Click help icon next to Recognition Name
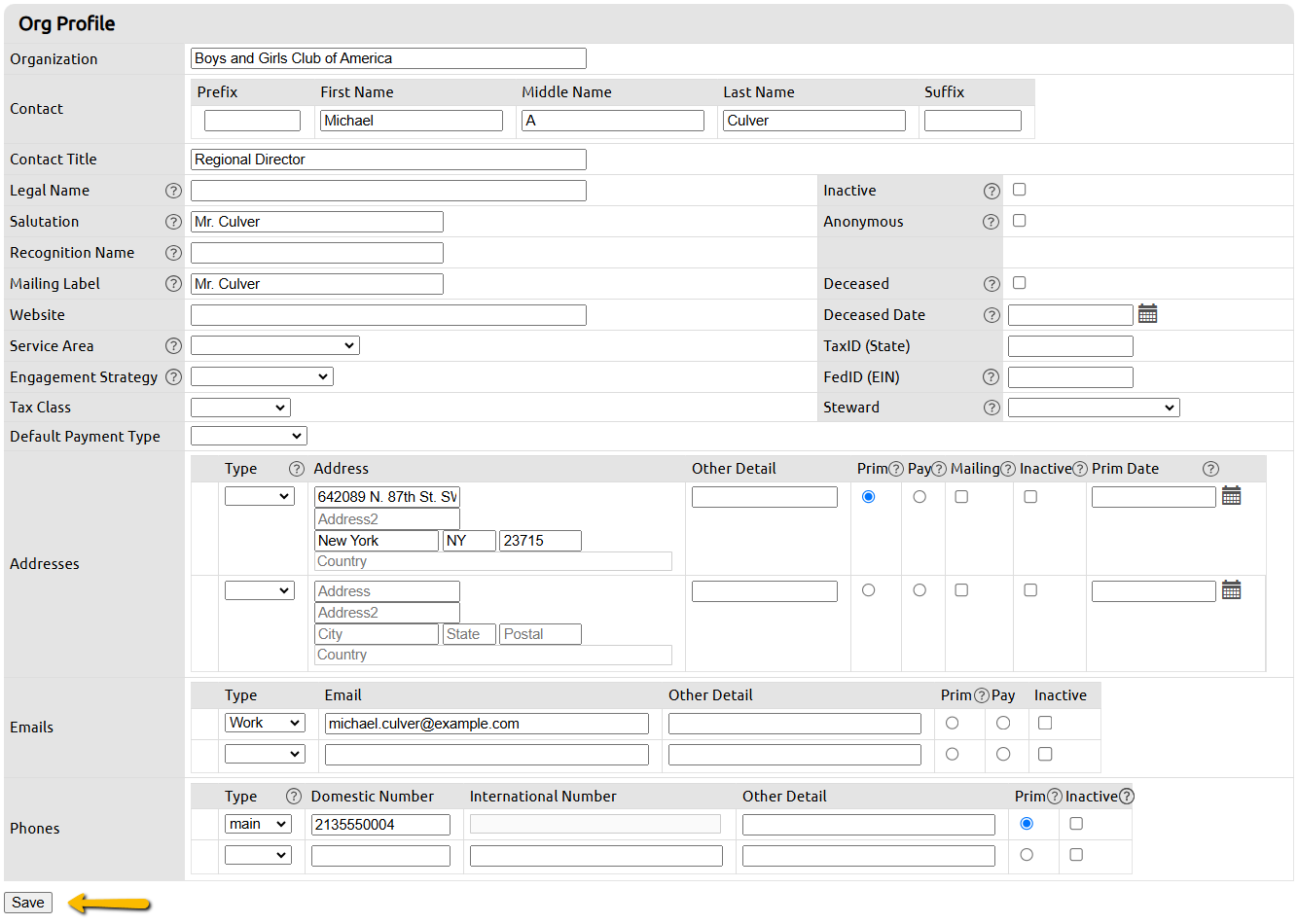Viewport: 1298px width, 924px height. pyautogui.click(x=173, y=253)
